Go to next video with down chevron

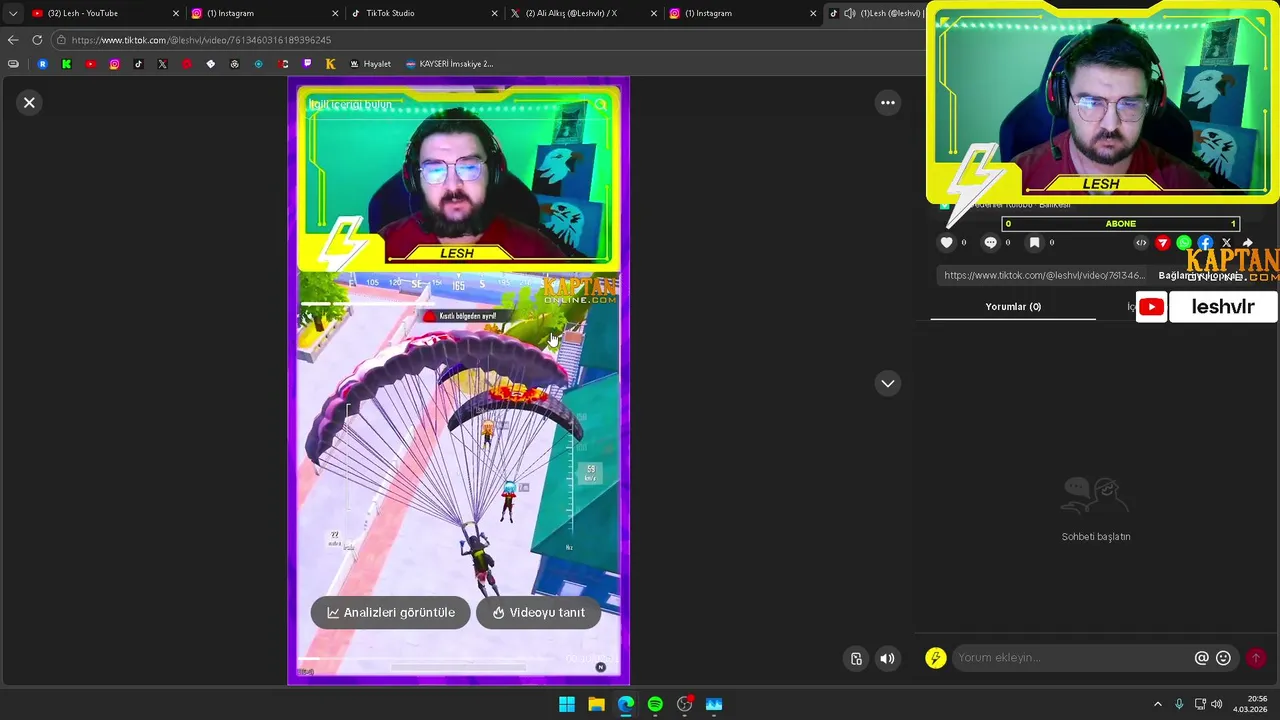coord(887,383)
